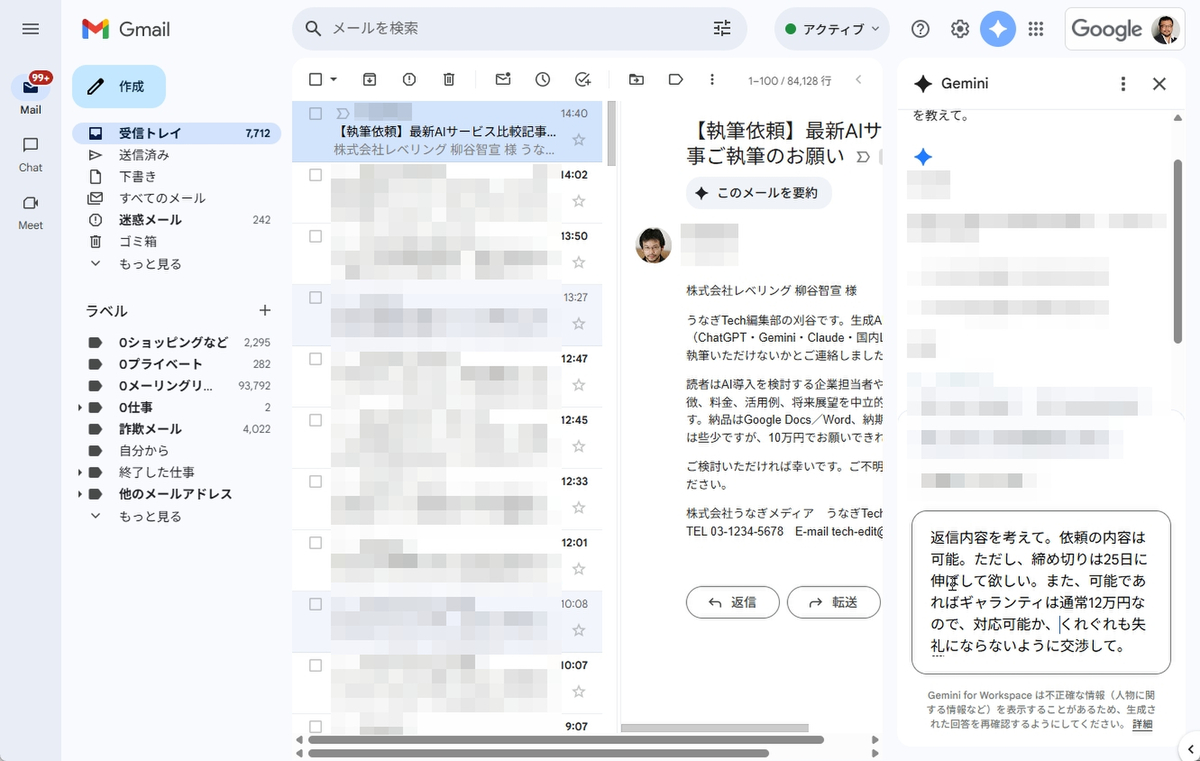Tick checkbox of the 14:02 email
The image size is (1200, 761).
(x=316, y=175)
